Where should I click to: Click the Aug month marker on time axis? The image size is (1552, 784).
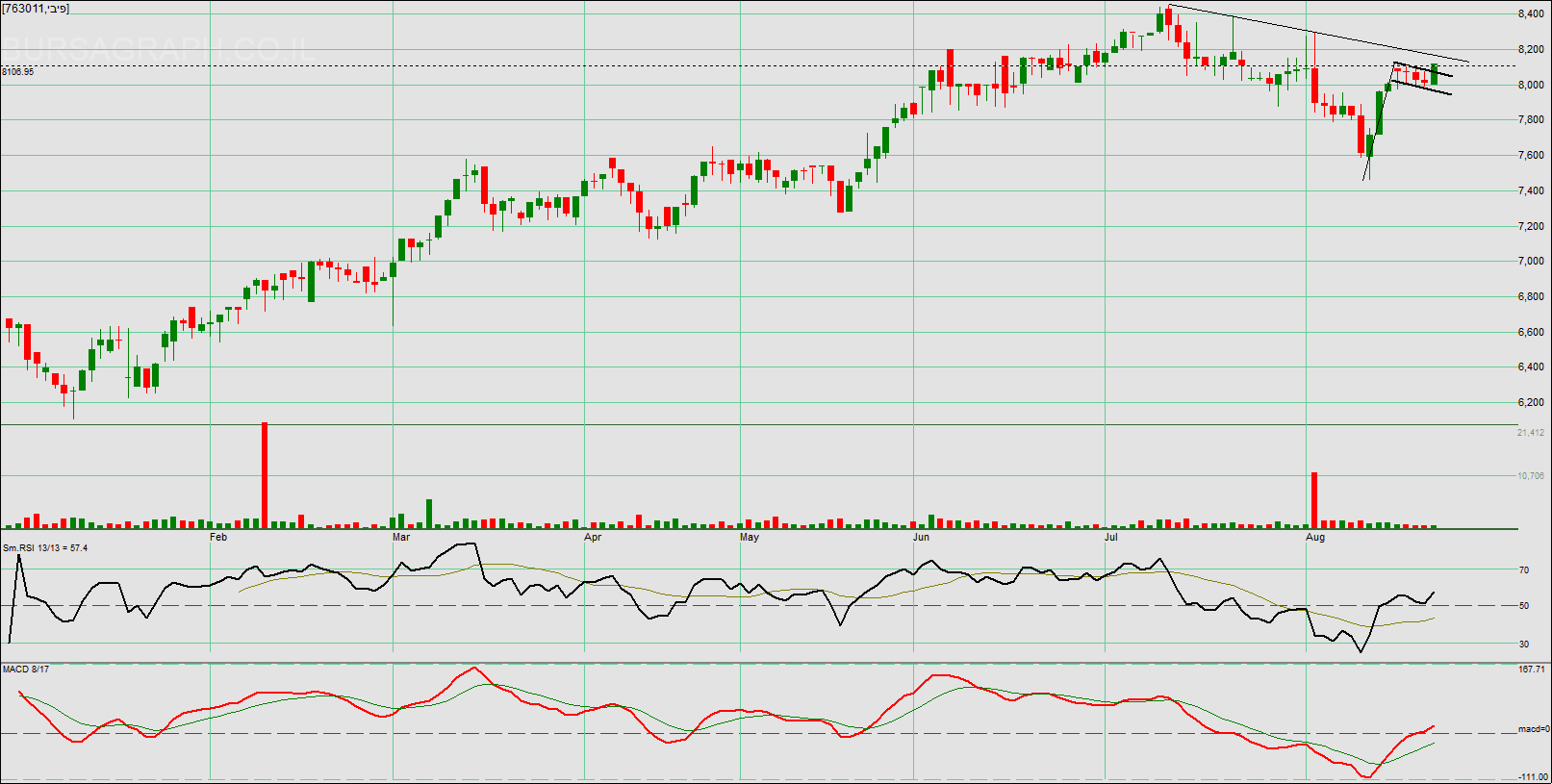tap(1314, 537)
